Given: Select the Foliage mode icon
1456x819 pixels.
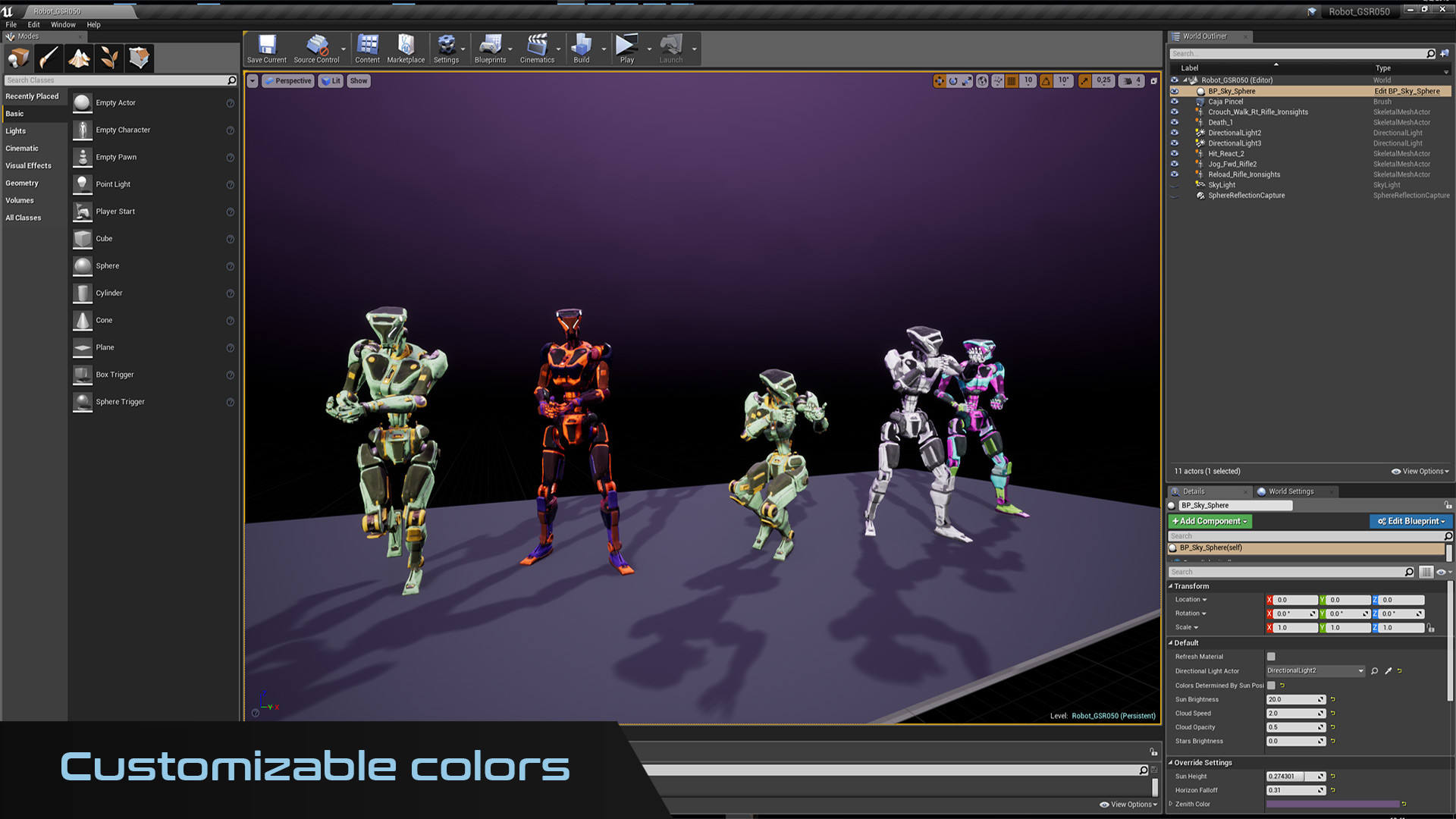Looking at the screenshot, I should tap(109, 58).
